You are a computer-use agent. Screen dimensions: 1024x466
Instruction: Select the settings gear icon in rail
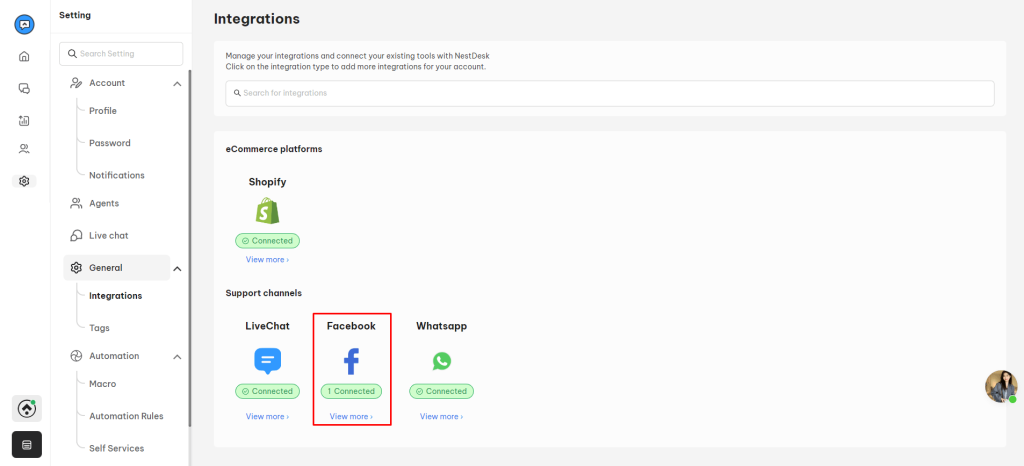[24, 181]
